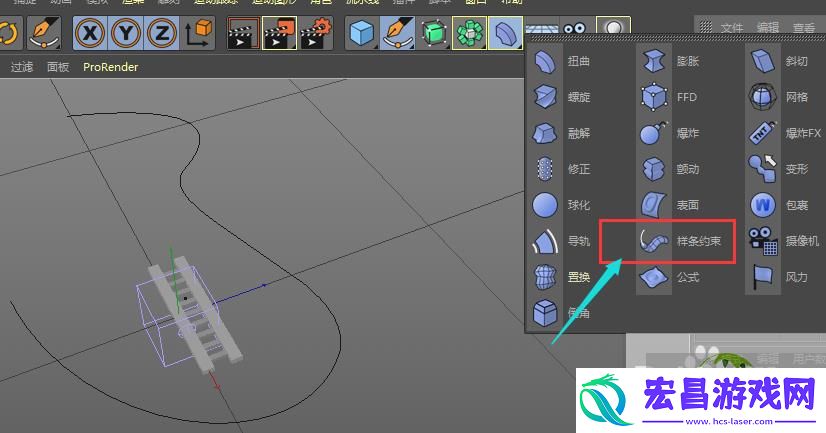Select the 颤动 (Jiggle) deformer
Image resolution: width=826 pixels, height=433 pixels.
670,169
